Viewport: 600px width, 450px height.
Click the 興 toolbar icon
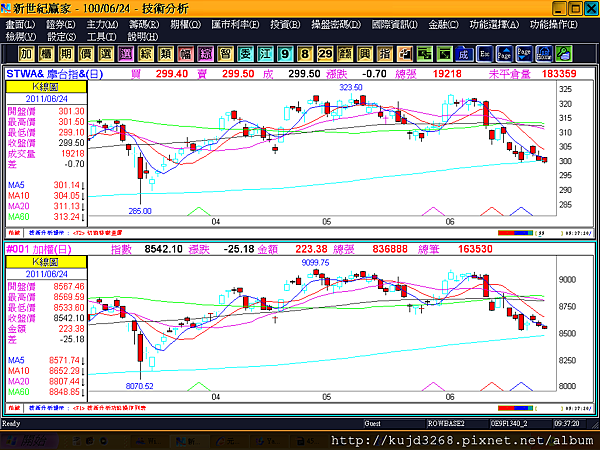[x=365, y=54]
